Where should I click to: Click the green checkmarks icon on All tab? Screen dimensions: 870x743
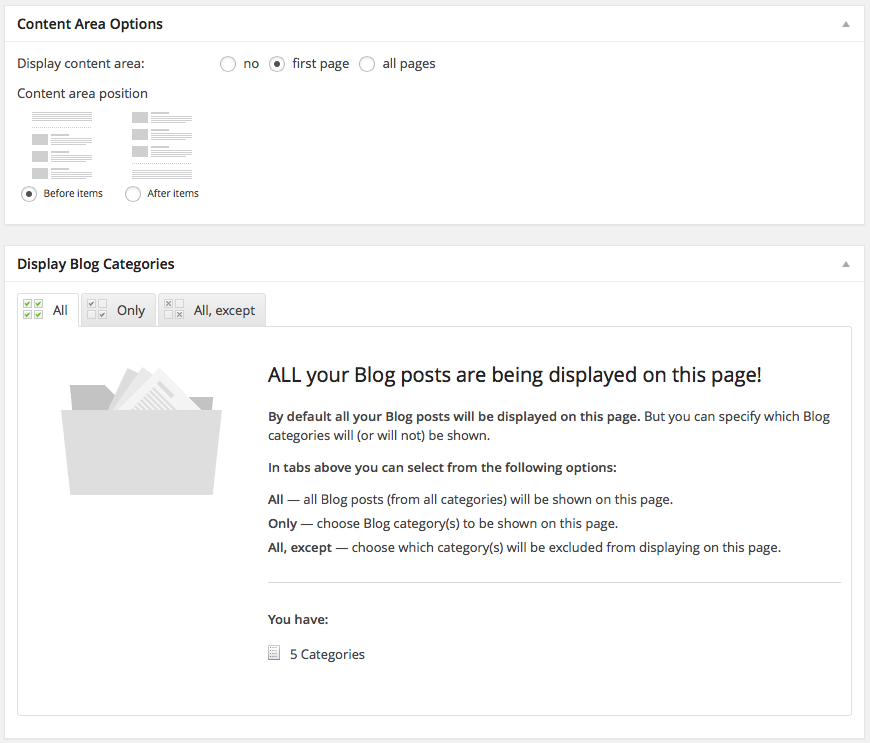click(x=33, y=309)
